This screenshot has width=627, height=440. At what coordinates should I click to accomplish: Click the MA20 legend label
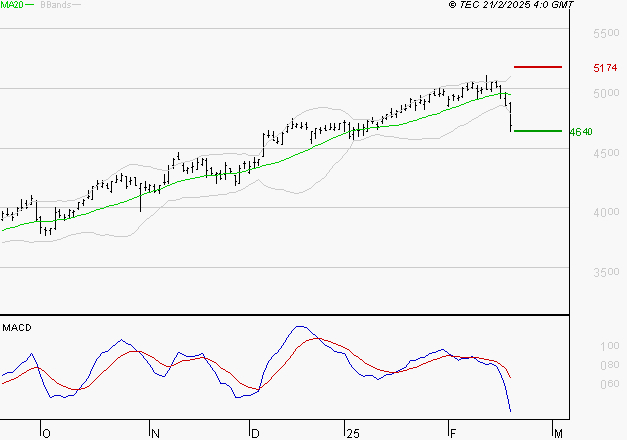(12, 5)
